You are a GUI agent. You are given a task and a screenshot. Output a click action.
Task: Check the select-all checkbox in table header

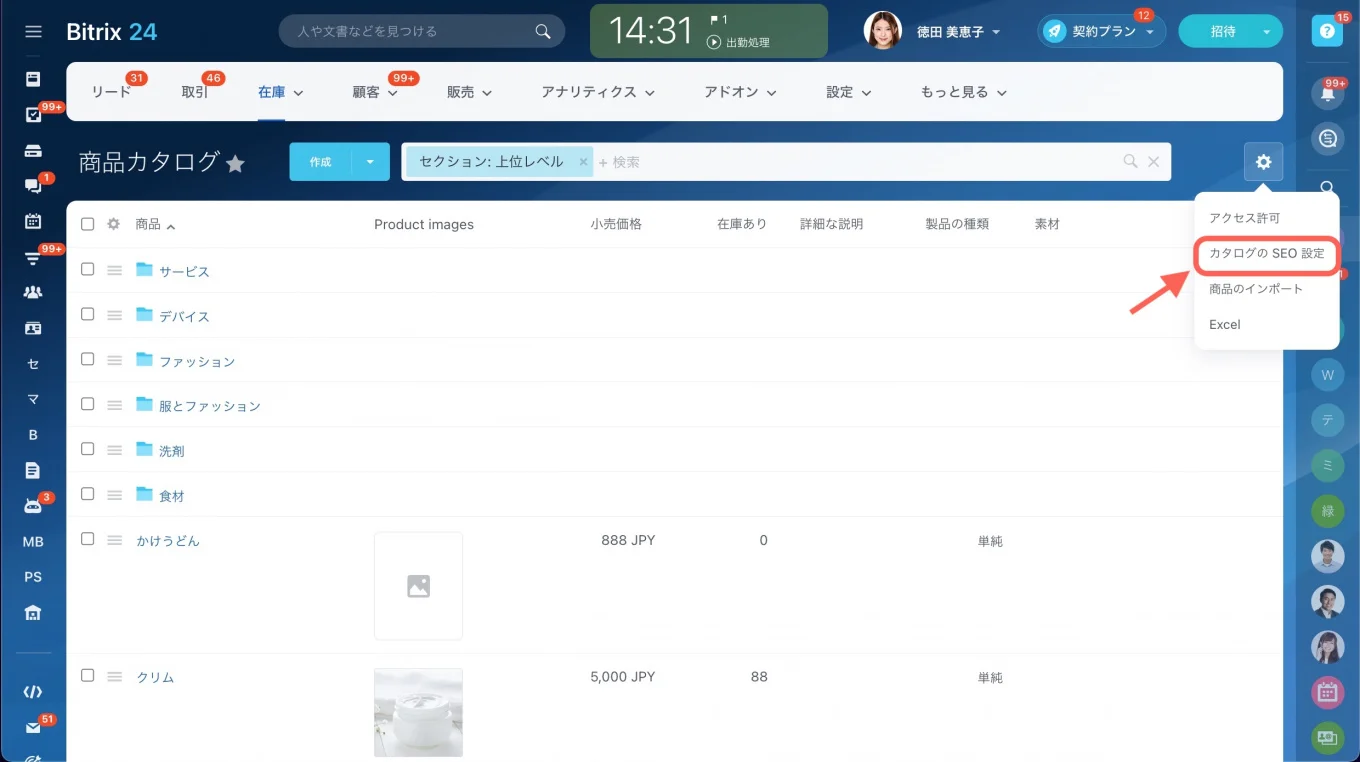[x=87, y=224]
